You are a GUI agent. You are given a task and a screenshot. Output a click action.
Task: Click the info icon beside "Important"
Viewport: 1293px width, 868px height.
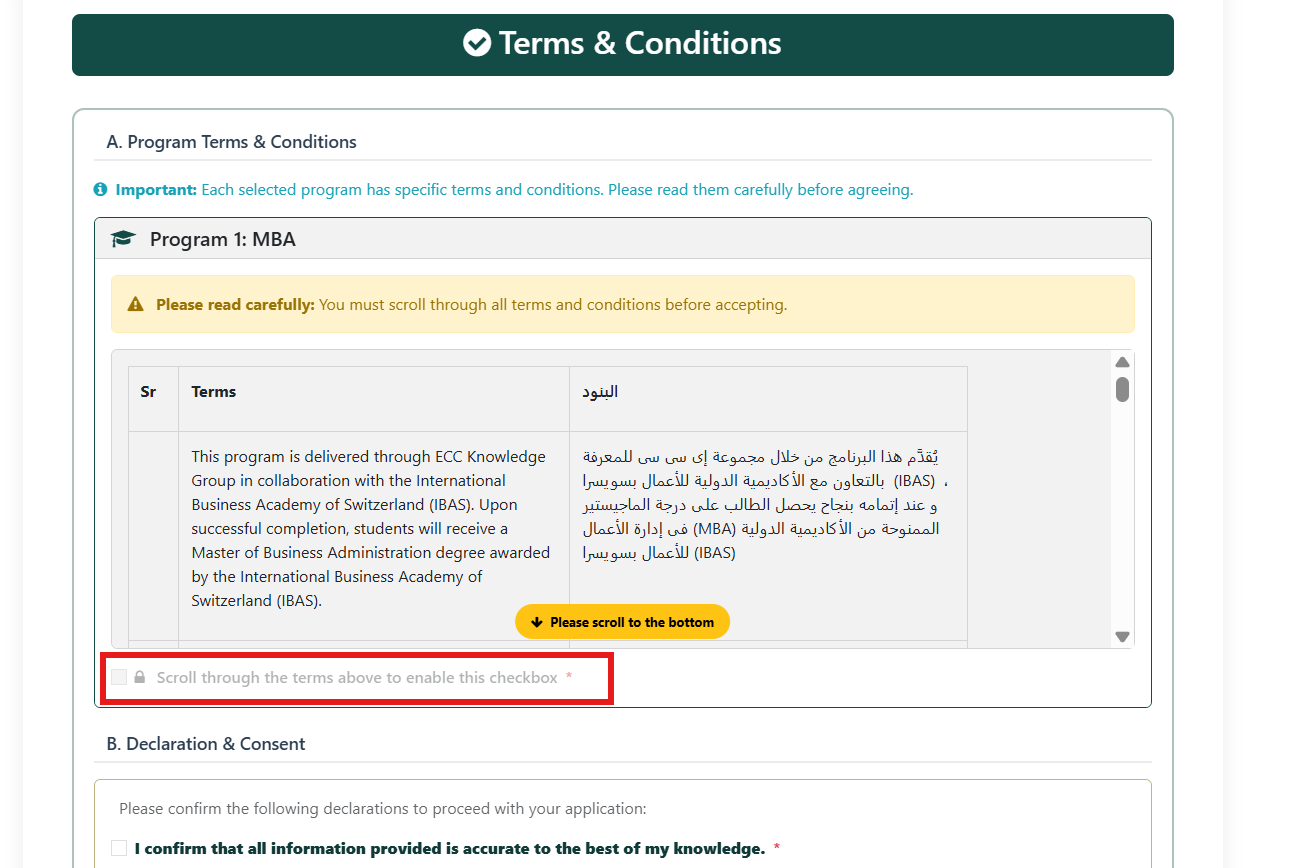100,189
